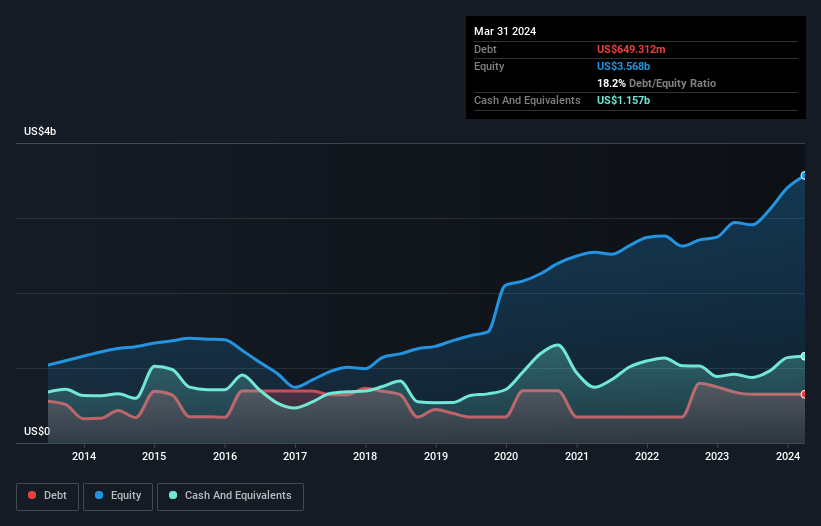The image size is (821, 526).
Task: Click the Debt label in tooltip
Action: coord(485,49)
